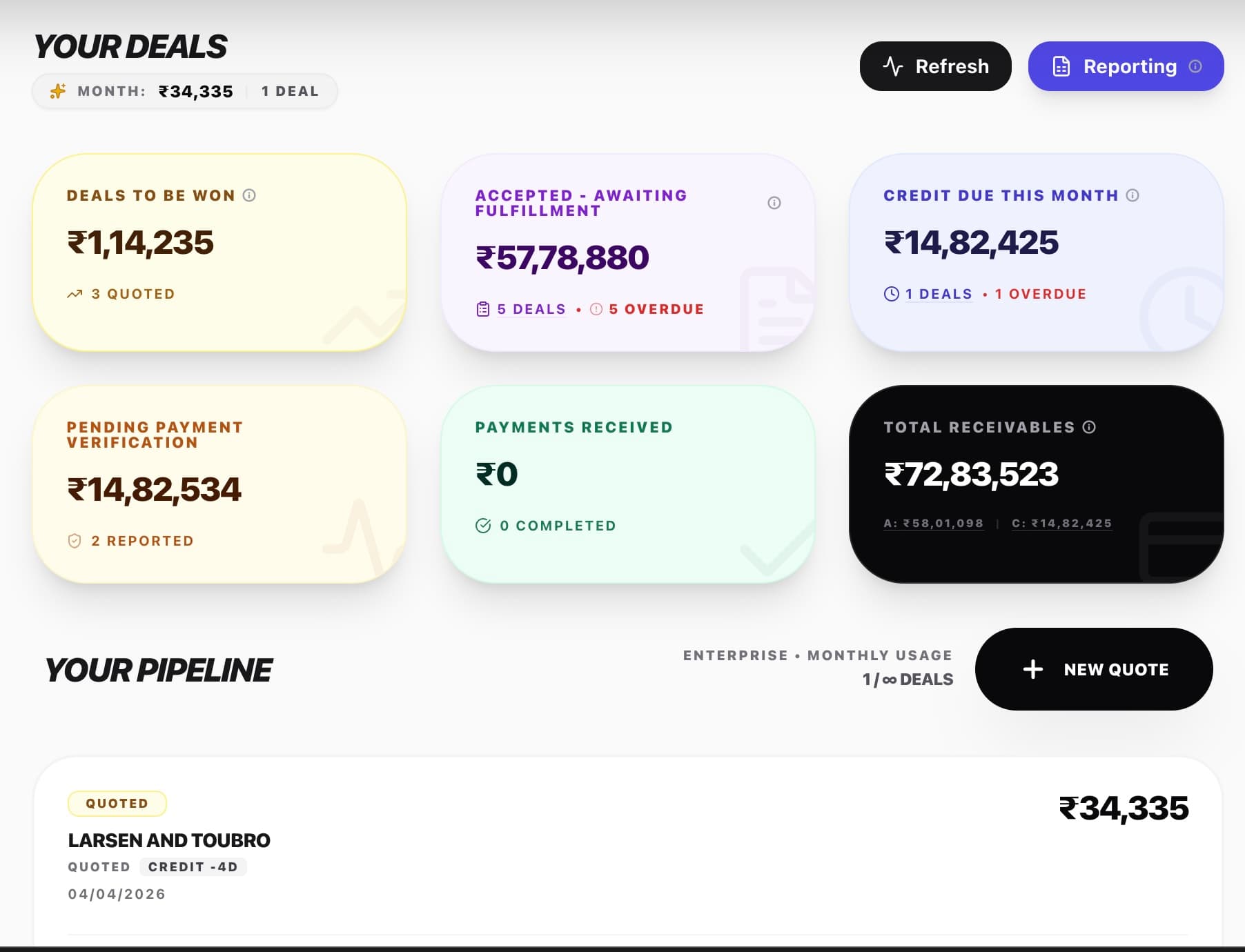Click the checkmark icon beside 0 Completed

[x=483, y=525]
